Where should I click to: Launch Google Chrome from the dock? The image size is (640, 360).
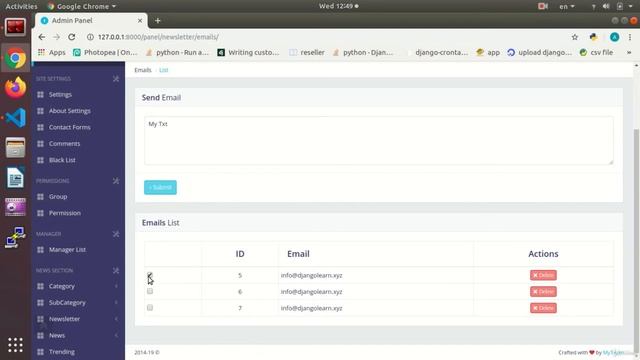point(16,58)
